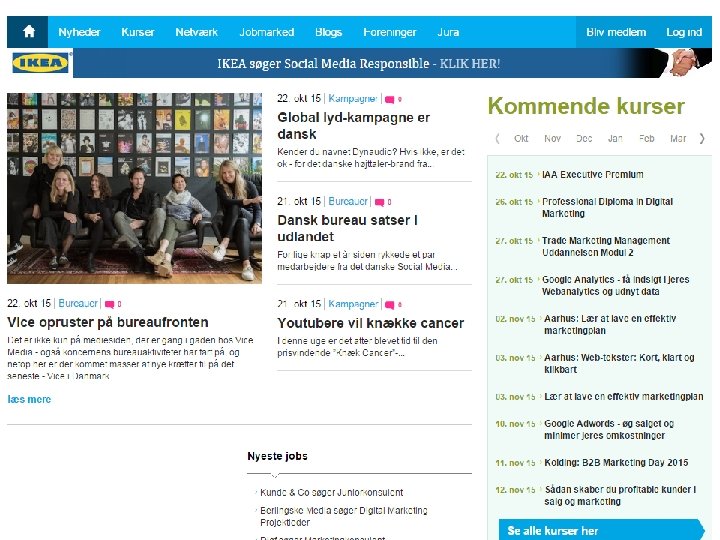
Task: Click Bureauer category on Dansk bureau article
Action: (348, 201)
